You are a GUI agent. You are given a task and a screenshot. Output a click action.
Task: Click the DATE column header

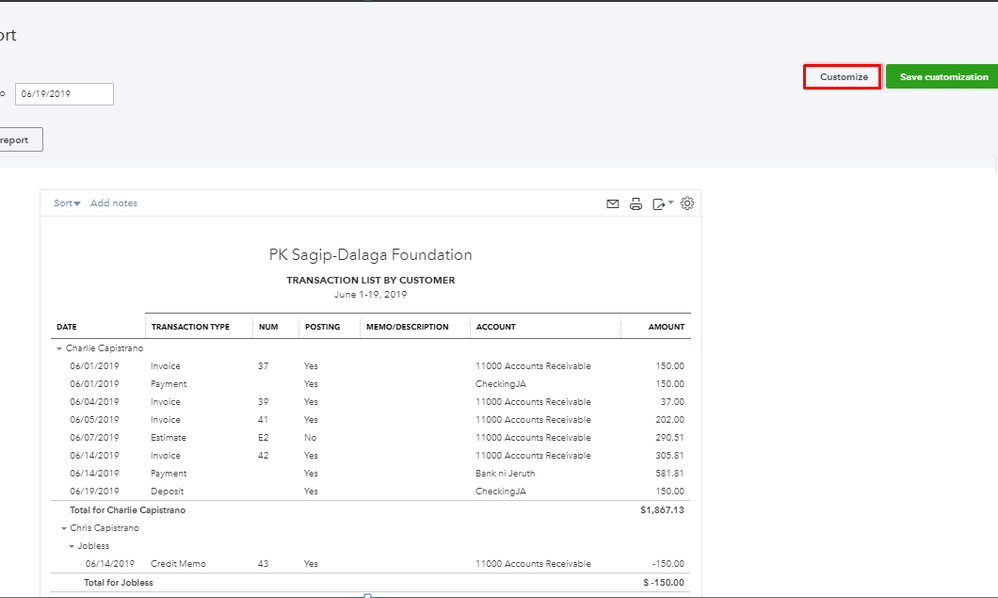(x=67, y=327)
